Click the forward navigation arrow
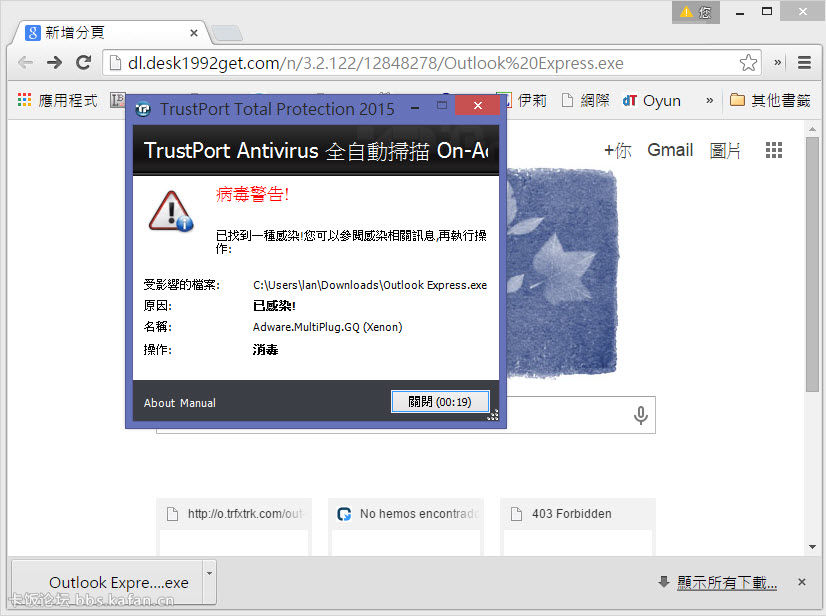The width and height of the screenshot is (826, 616). click(55, 63)
